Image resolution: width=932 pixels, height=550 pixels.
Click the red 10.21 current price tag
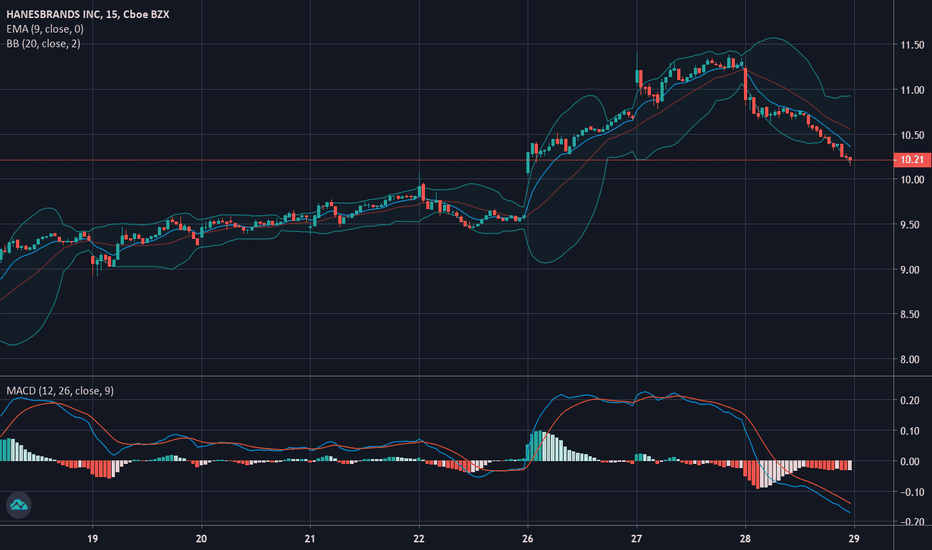pyautogui.click(x=912, y=159)
